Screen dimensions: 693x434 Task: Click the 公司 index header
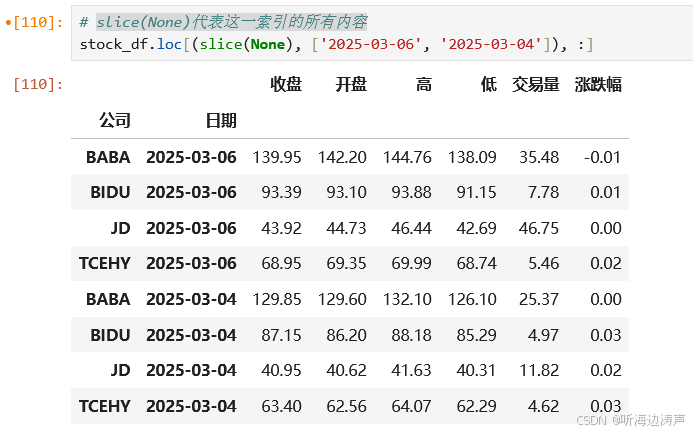[x=114, y=120]
